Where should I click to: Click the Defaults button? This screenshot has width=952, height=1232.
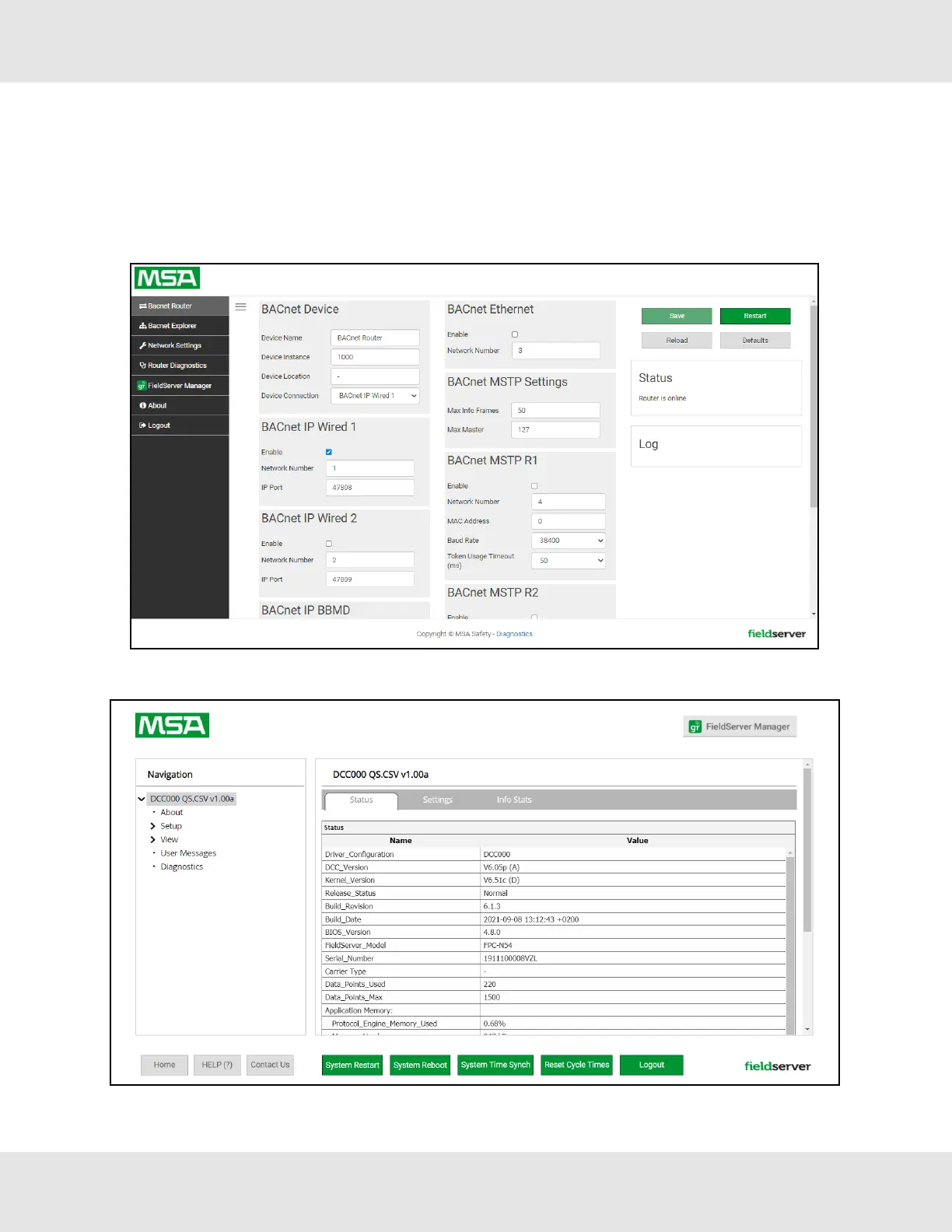click(x=755, y=341)
